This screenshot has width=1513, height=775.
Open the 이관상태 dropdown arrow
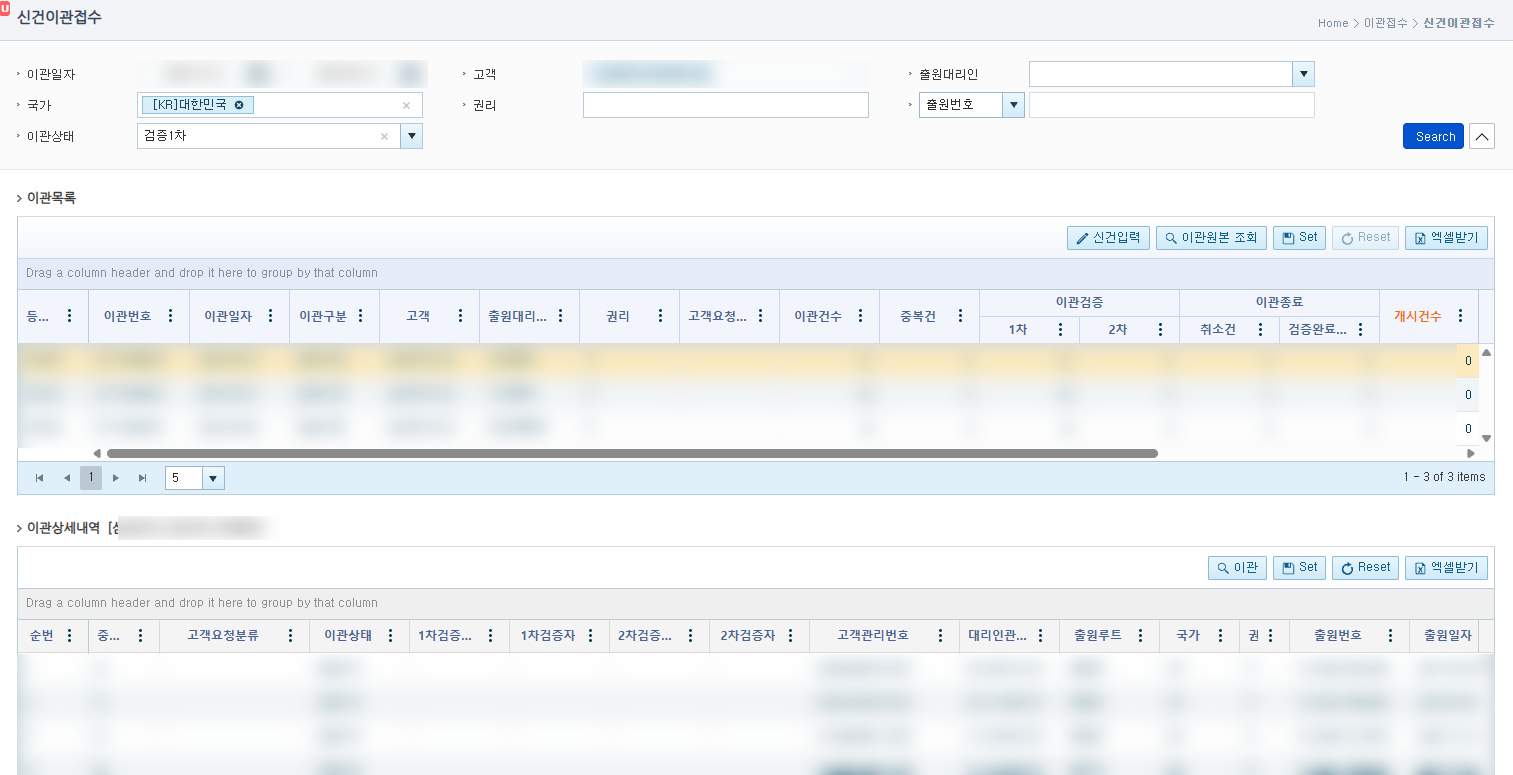(x=411, y=137)
